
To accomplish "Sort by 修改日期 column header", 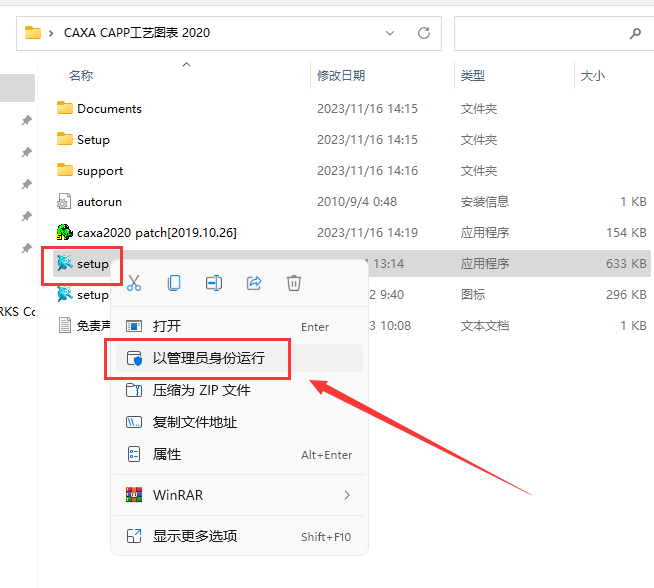I will (x=341, y=75).
